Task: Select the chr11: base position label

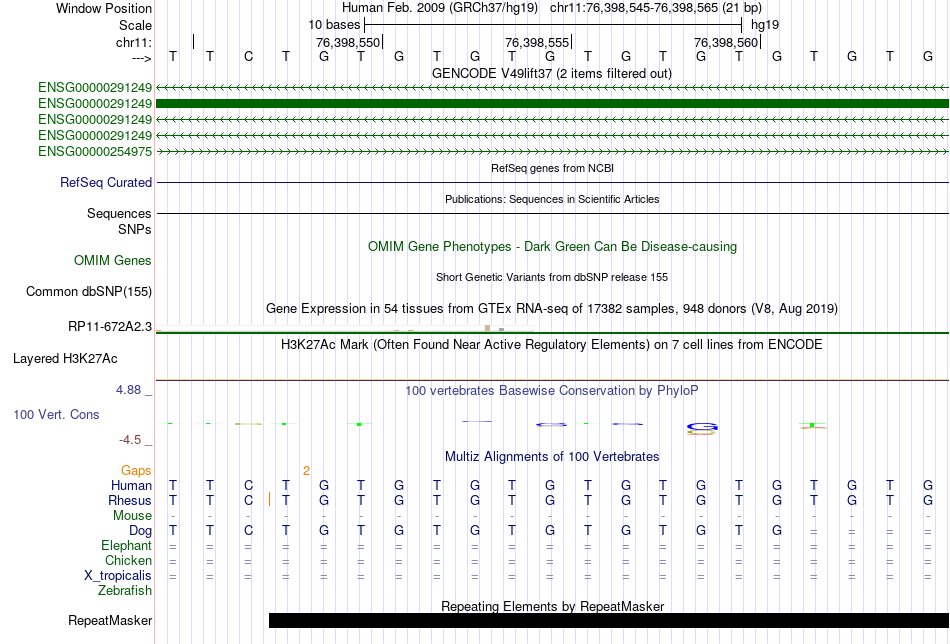Action: pos(134,42)
